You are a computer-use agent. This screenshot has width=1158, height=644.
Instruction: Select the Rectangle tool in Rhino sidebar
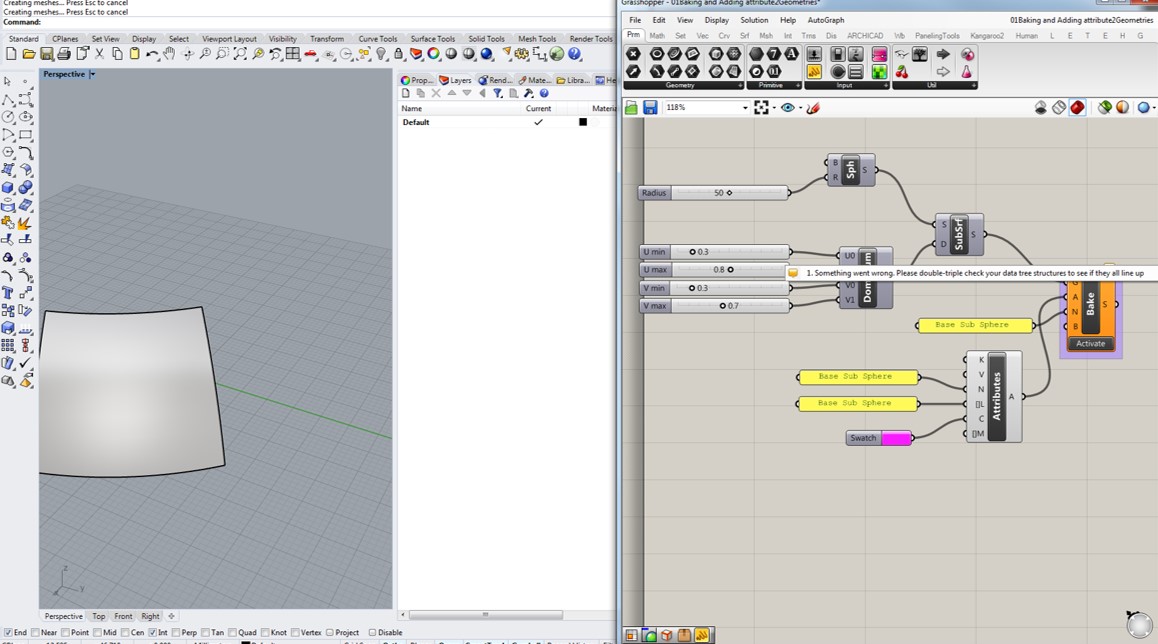[x=25, y=134]
